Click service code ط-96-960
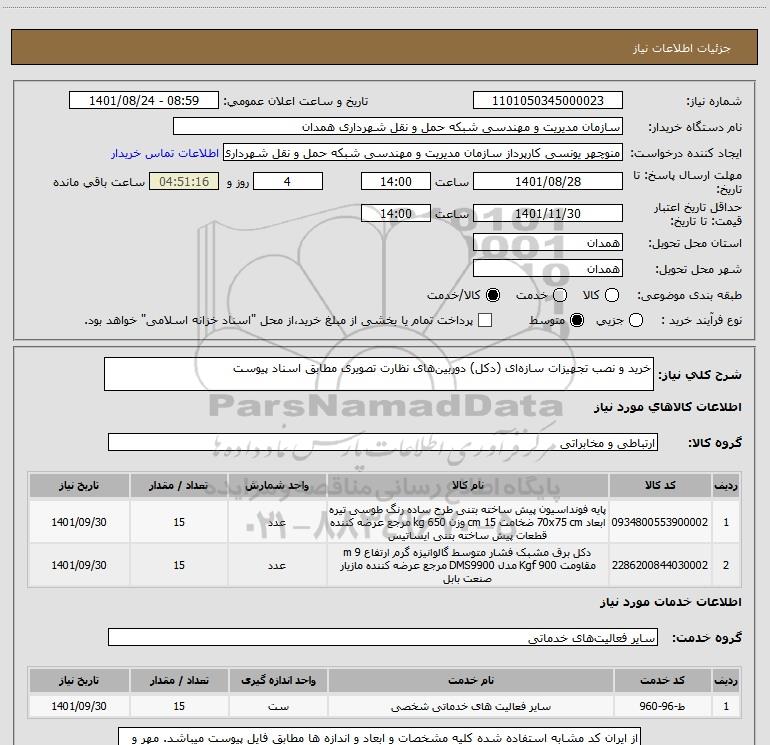770x745 pixels. [x=662, y=706]
